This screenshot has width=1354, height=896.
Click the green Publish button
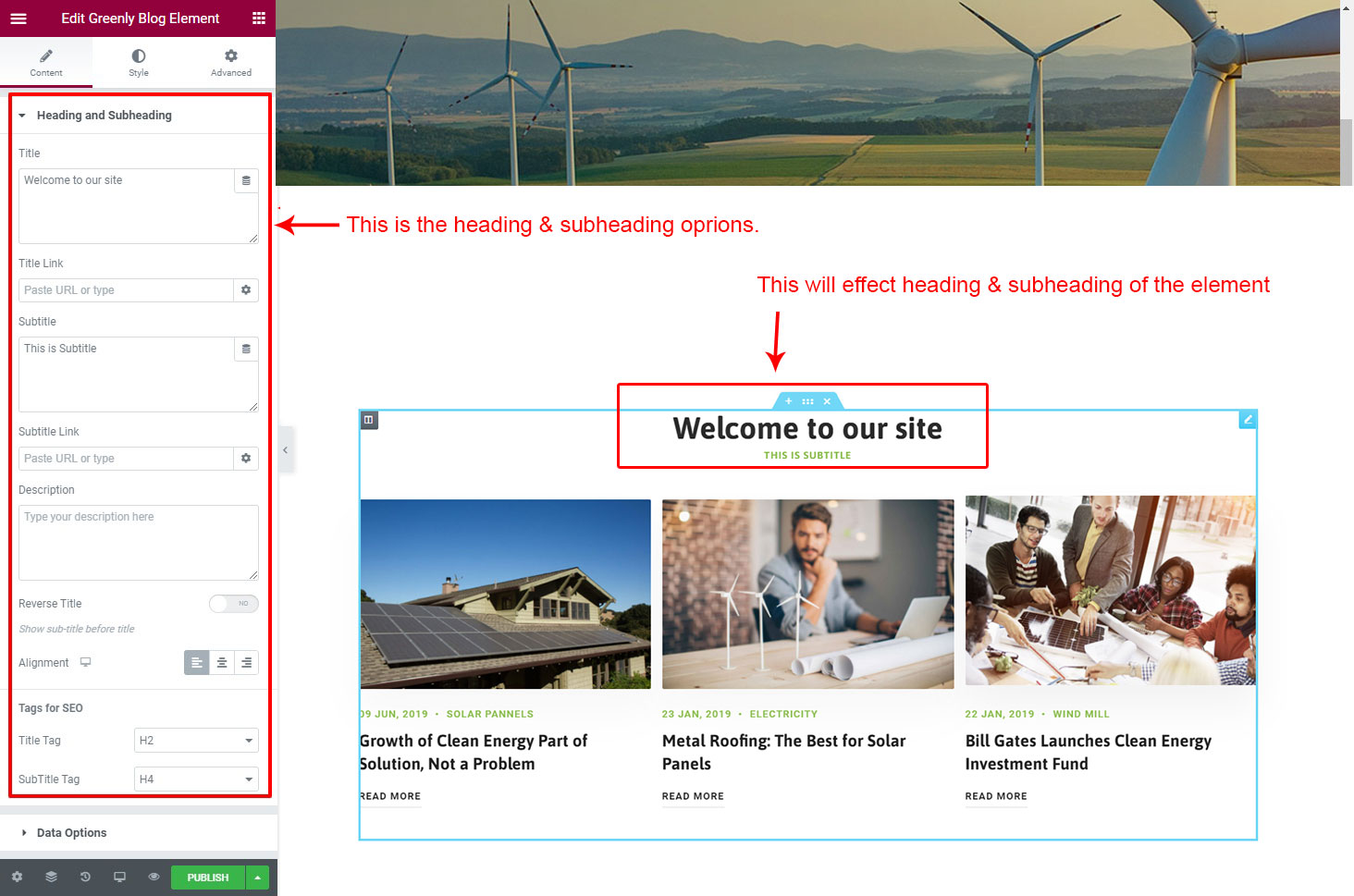[x=207, y=878]
